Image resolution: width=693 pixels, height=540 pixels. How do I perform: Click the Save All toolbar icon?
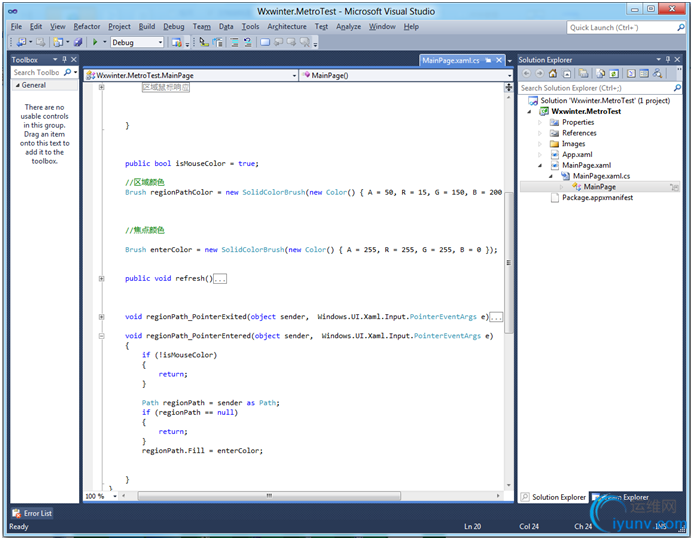pyautogui.click(x=78, y=43)
